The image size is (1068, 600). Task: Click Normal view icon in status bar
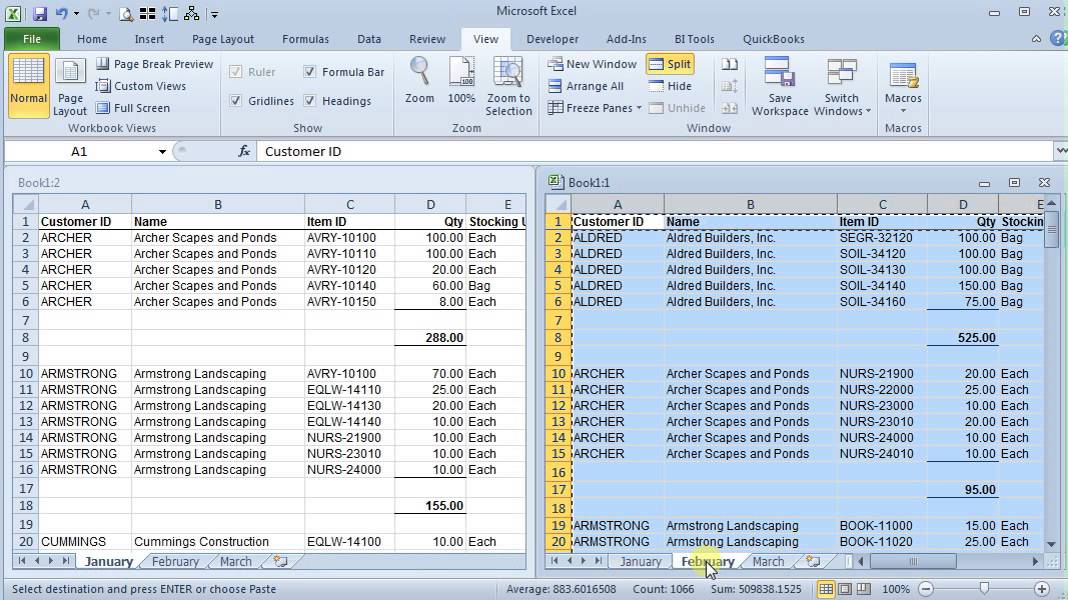(826, 589)
